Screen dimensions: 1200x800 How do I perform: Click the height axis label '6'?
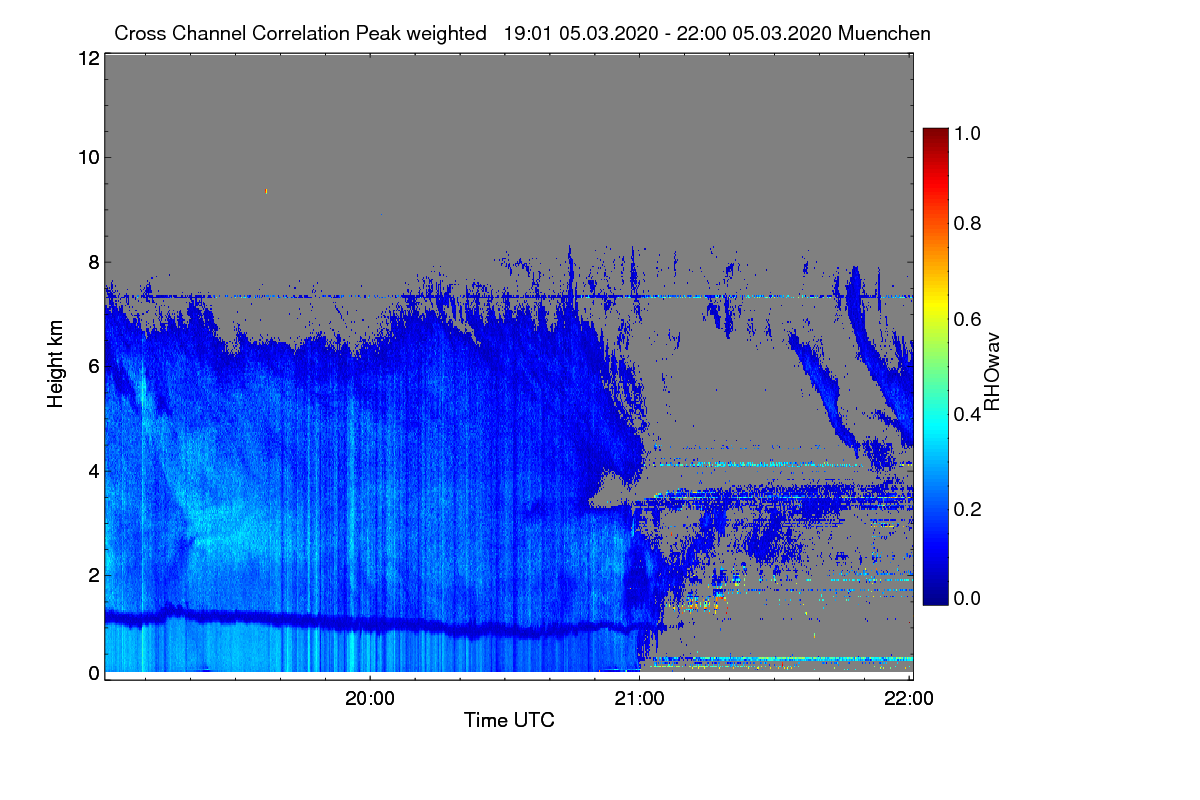(93, 367)
